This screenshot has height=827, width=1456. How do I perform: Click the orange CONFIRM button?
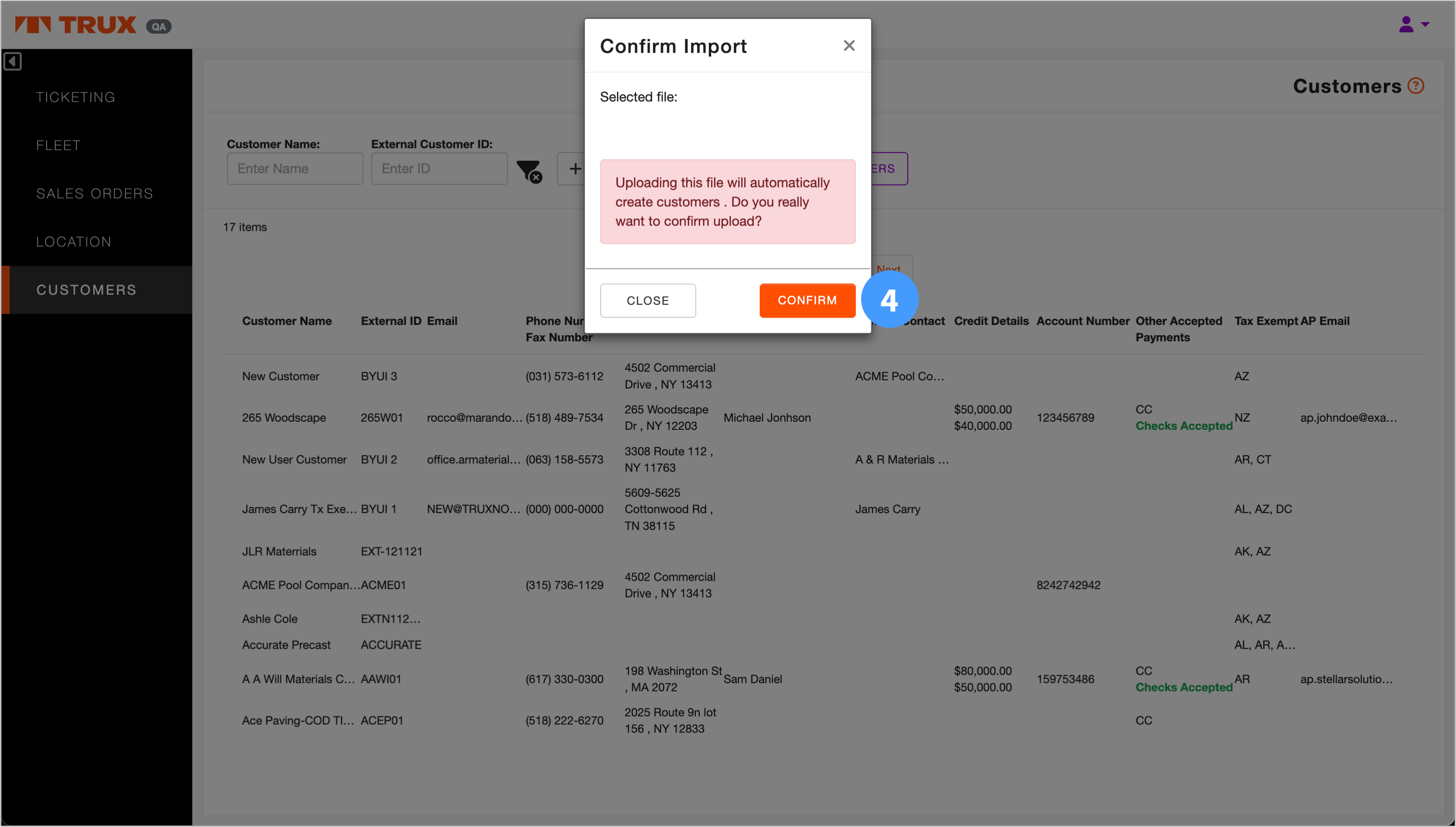807,300
